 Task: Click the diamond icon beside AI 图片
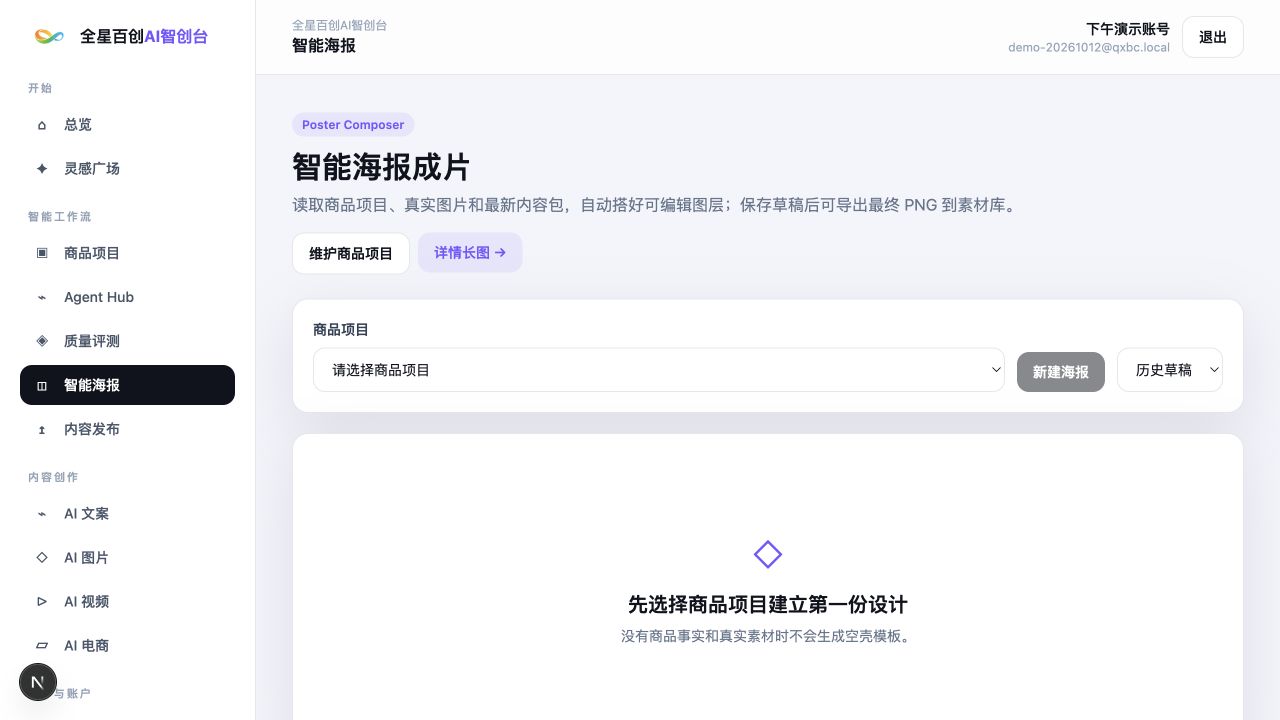pos(42,557)
